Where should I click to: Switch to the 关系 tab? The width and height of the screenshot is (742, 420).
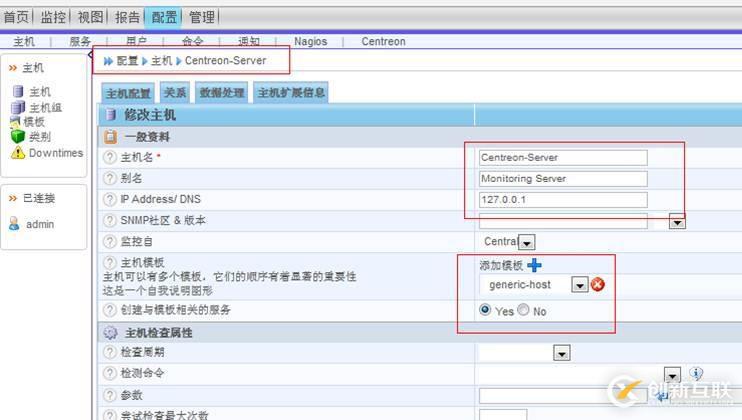(175, 92)
